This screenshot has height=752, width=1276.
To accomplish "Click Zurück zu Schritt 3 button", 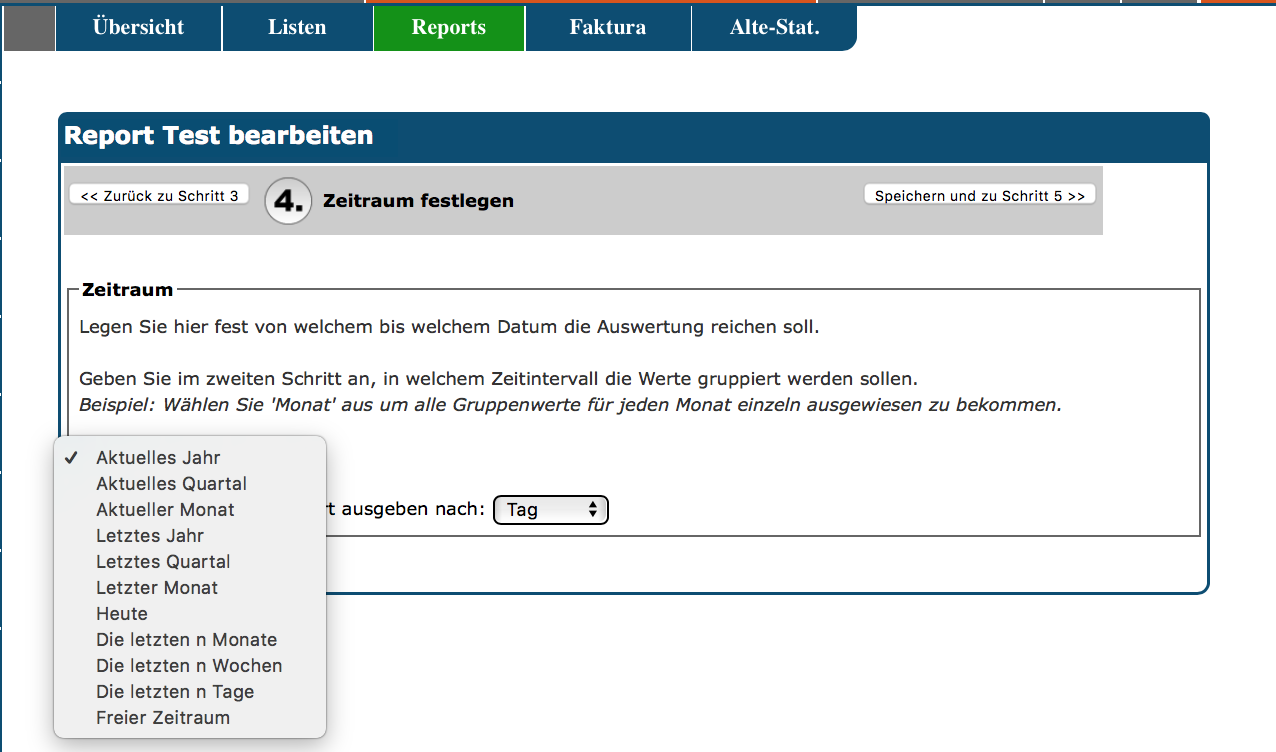I will click(x=158, y=196).
